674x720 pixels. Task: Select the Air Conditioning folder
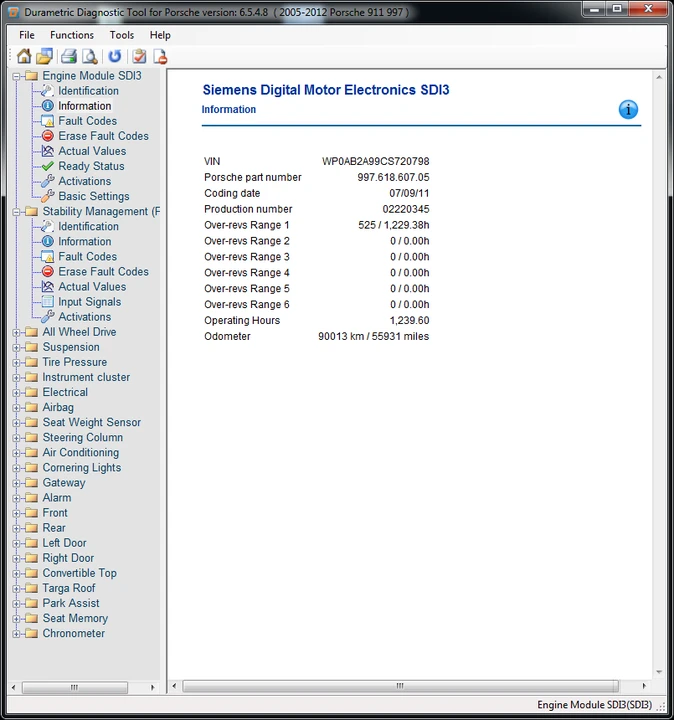pyautogui.click(x=80, y=452)
